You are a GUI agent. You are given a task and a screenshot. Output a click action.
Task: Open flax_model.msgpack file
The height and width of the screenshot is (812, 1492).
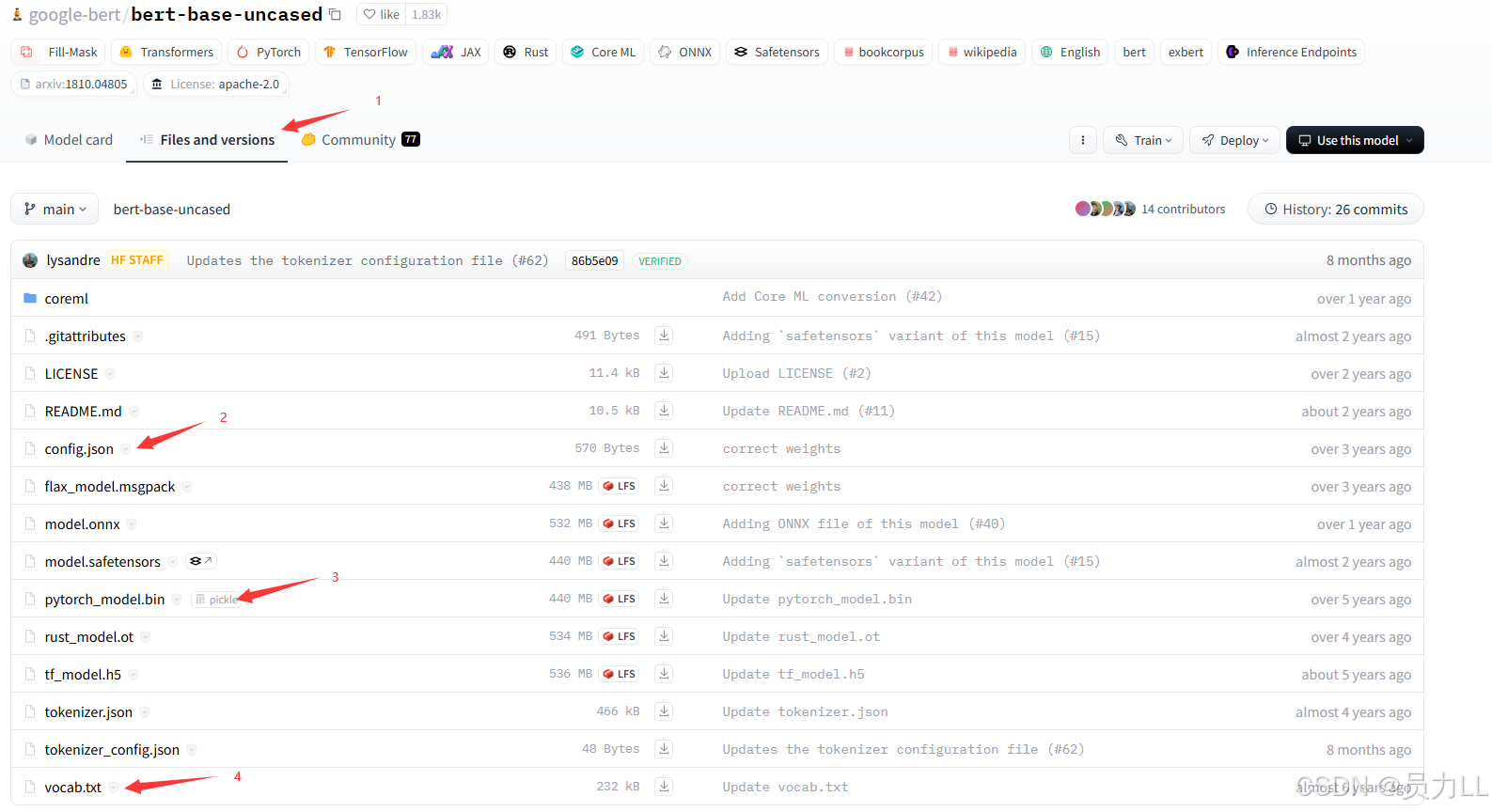click(x=109, y=486)
